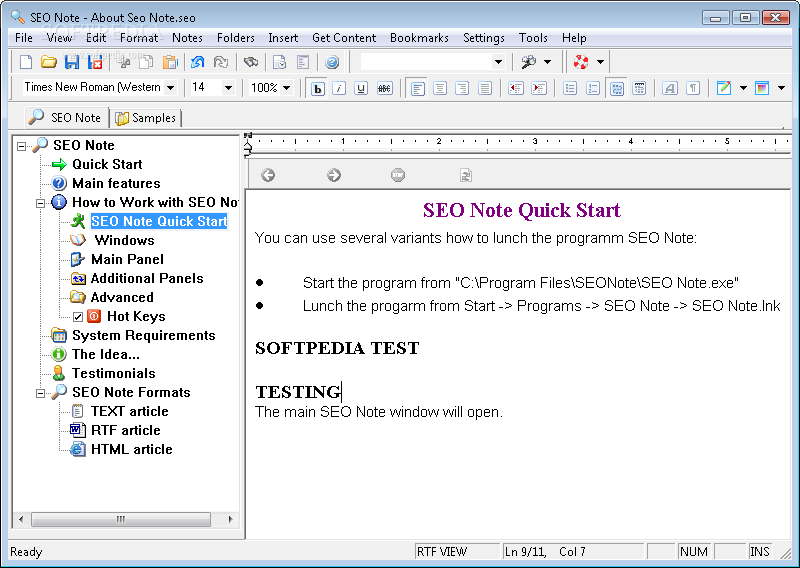Pick background color with gradient window icon
The image size is (800, 568).
(762, 88)
